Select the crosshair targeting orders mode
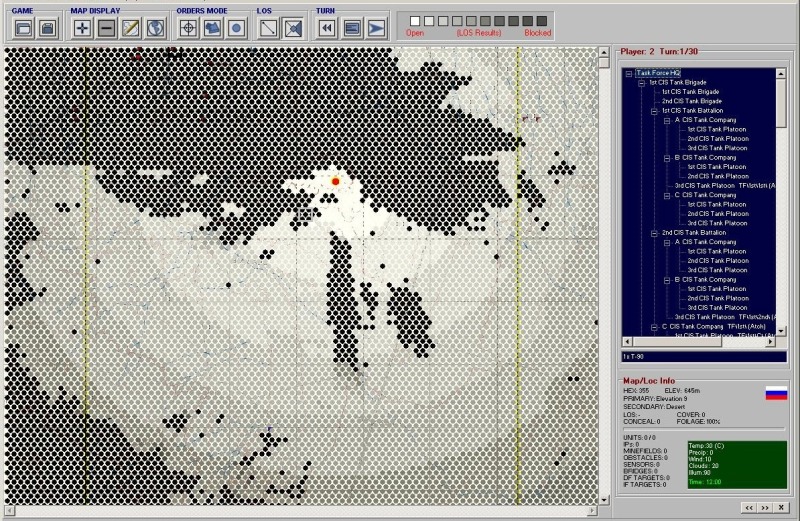800x521 pixels. (188, 28)
